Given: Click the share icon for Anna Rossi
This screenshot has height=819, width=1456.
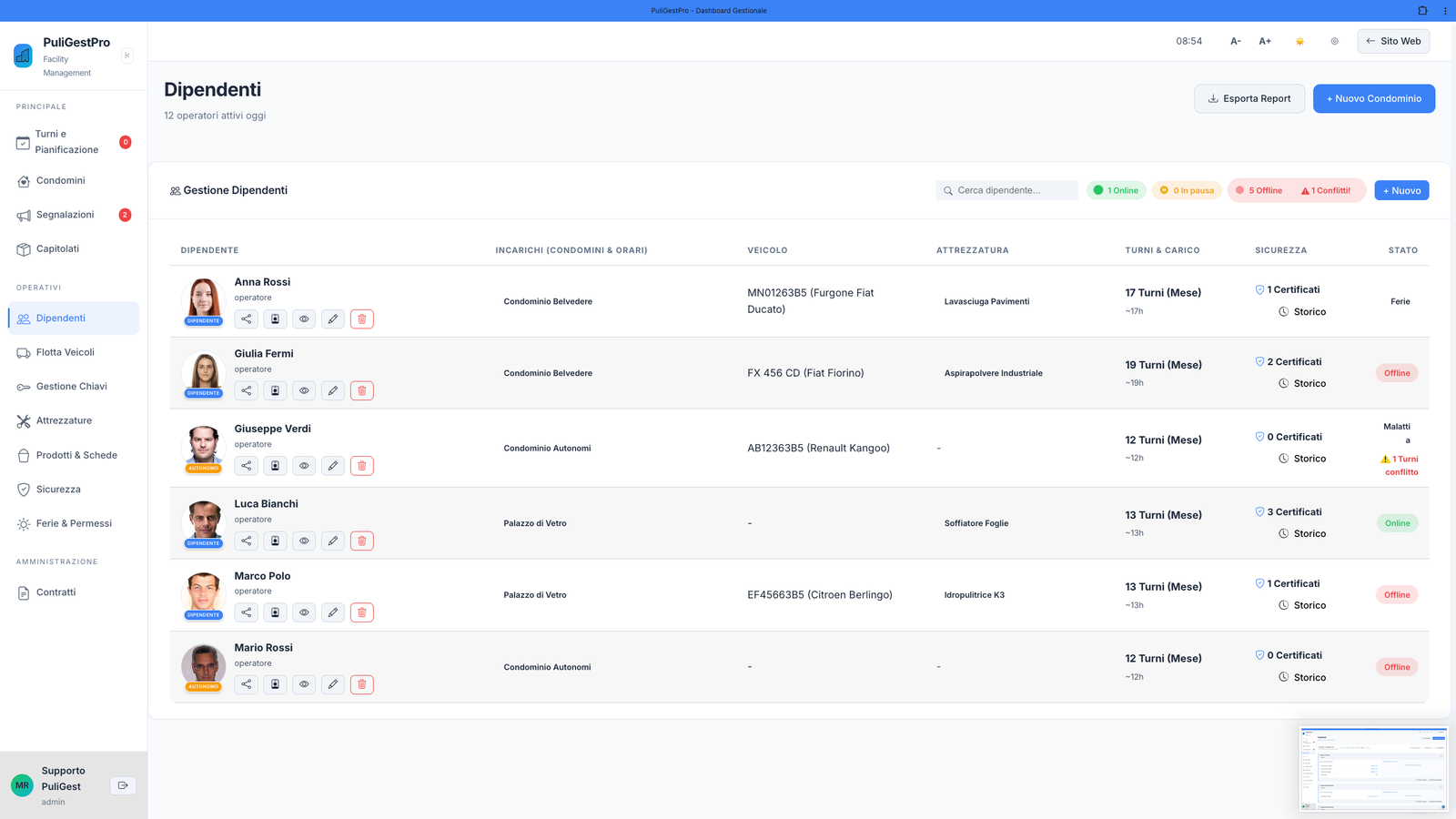Looking at the screenshot, I should pyautogui.click(x=247, y=319).
